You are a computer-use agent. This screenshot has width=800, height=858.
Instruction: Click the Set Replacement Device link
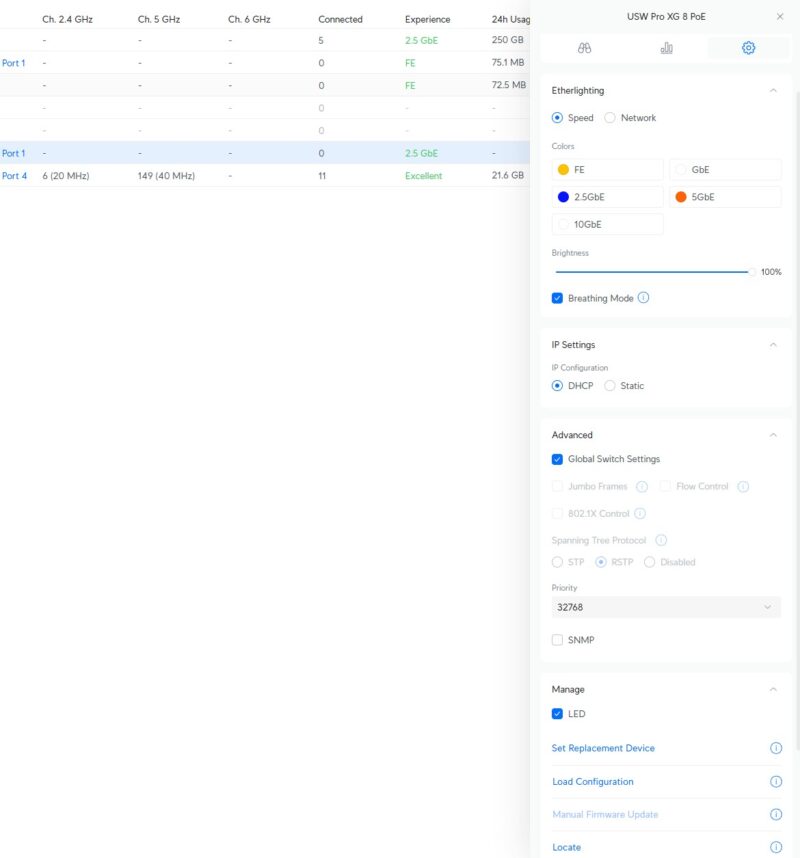pos(603,748)
